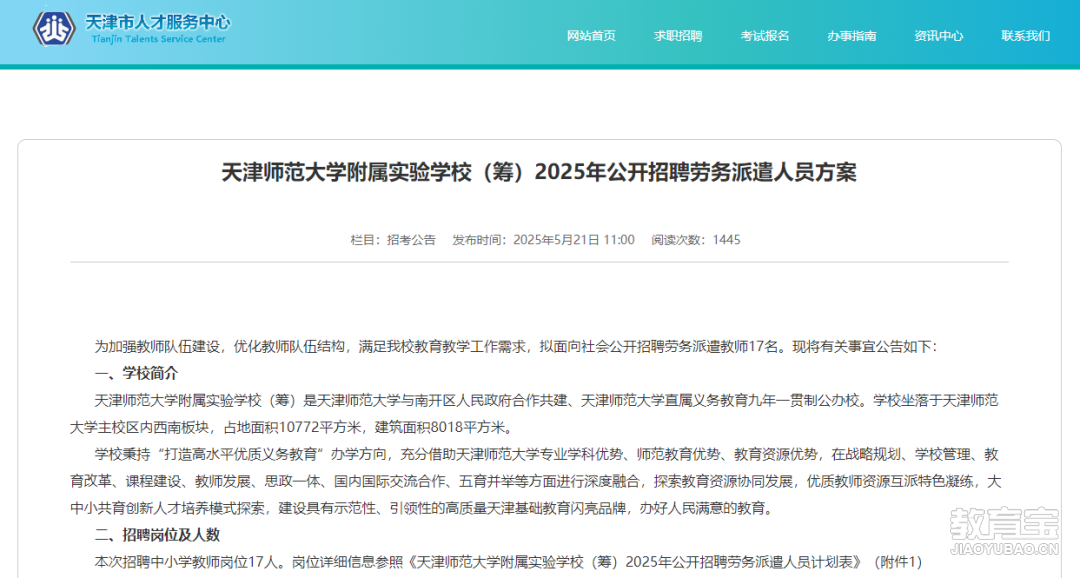Open the 考试报名 menu item

765,36
